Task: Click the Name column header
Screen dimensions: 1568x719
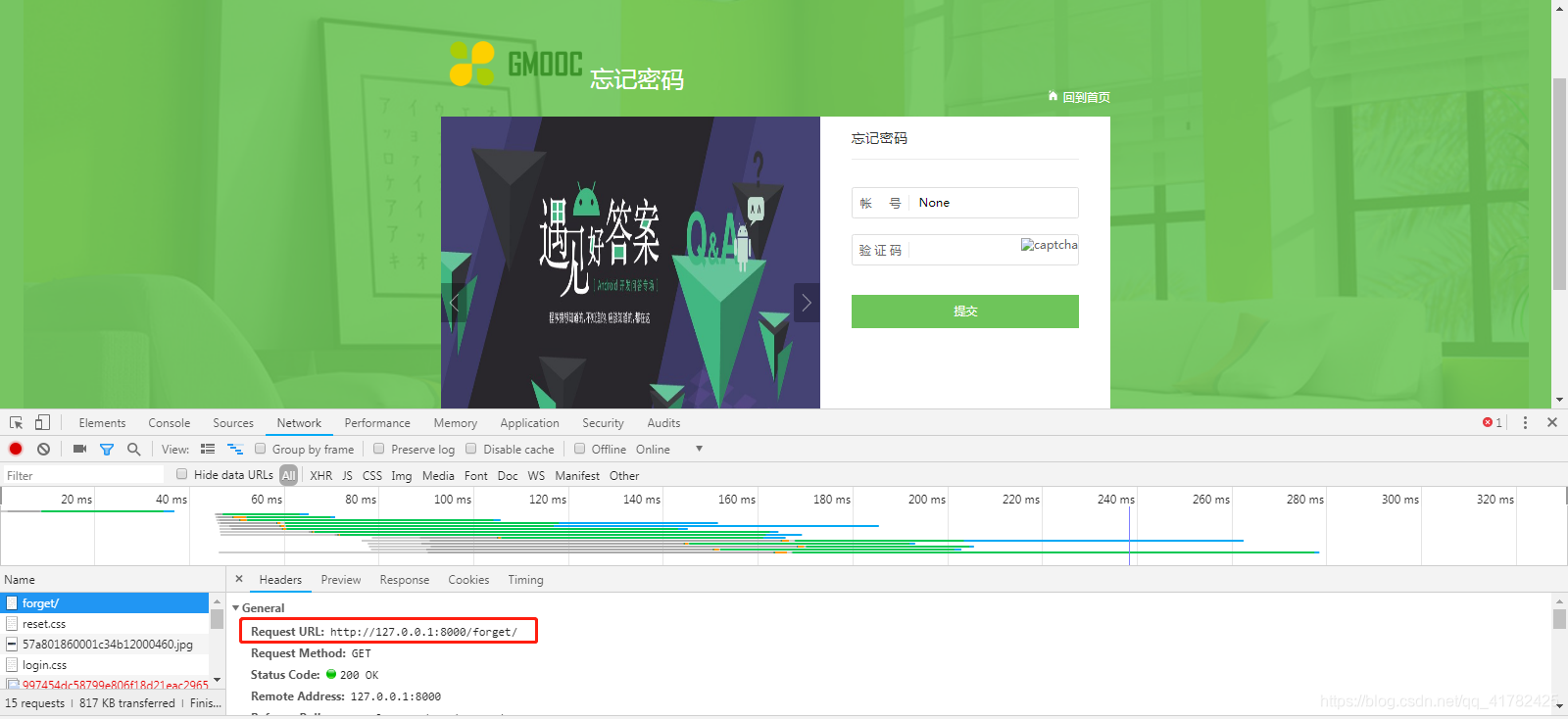Action: point(113,580)
